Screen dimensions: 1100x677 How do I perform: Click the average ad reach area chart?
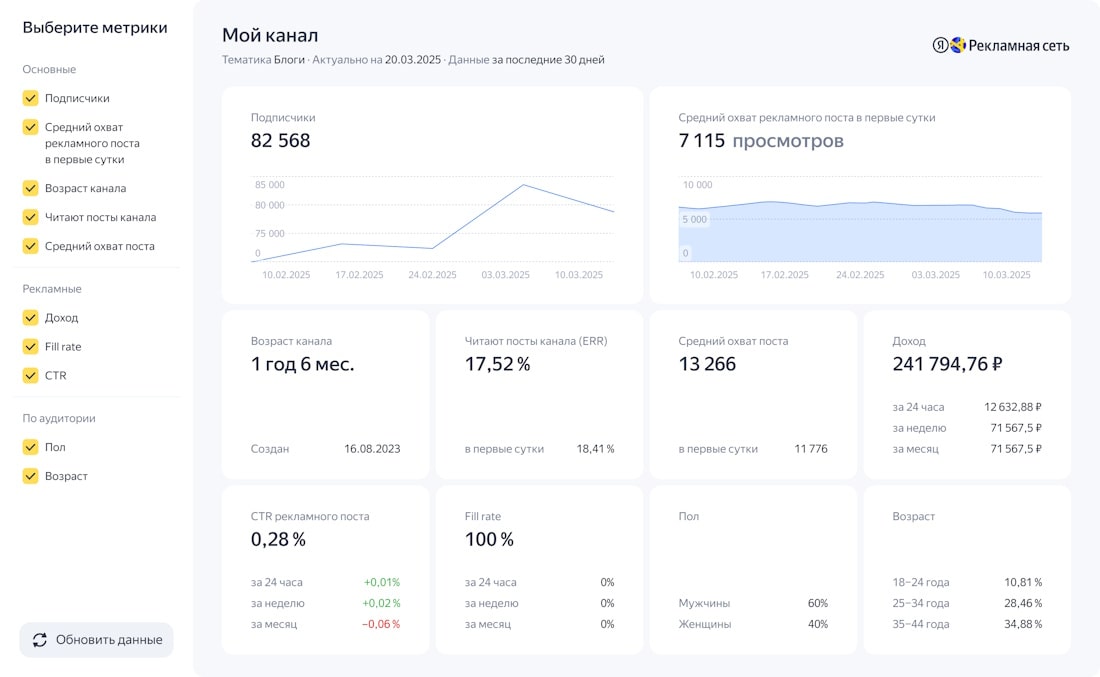860,232
